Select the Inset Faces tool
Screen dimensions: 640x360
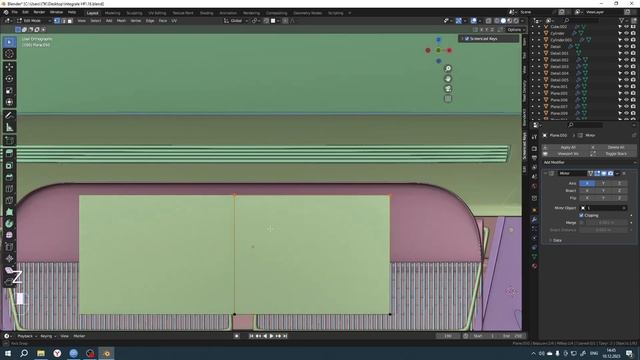pyautogui.click(x=9, y=166)
